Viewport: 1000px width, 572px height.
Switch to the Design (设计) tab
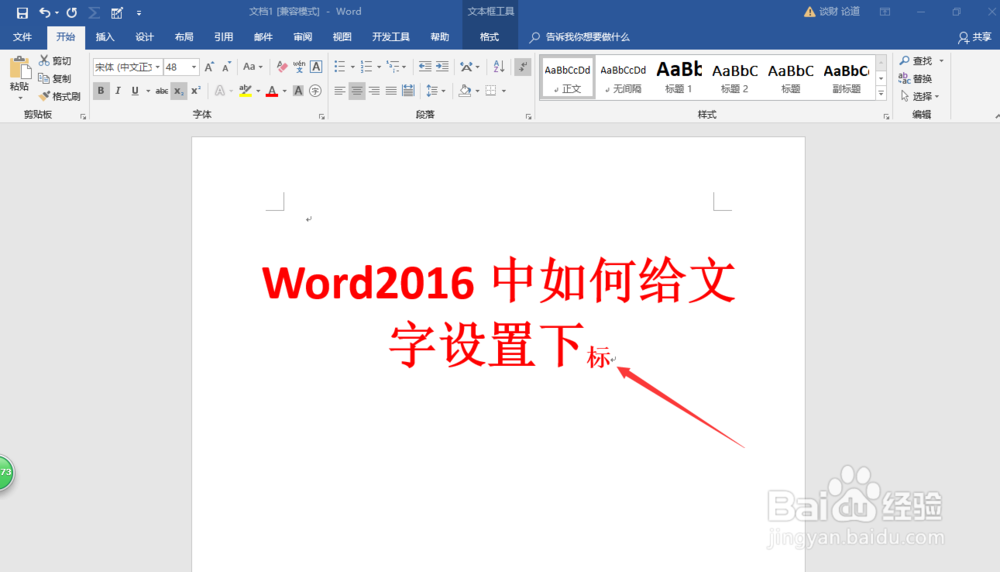coord(144,37)
